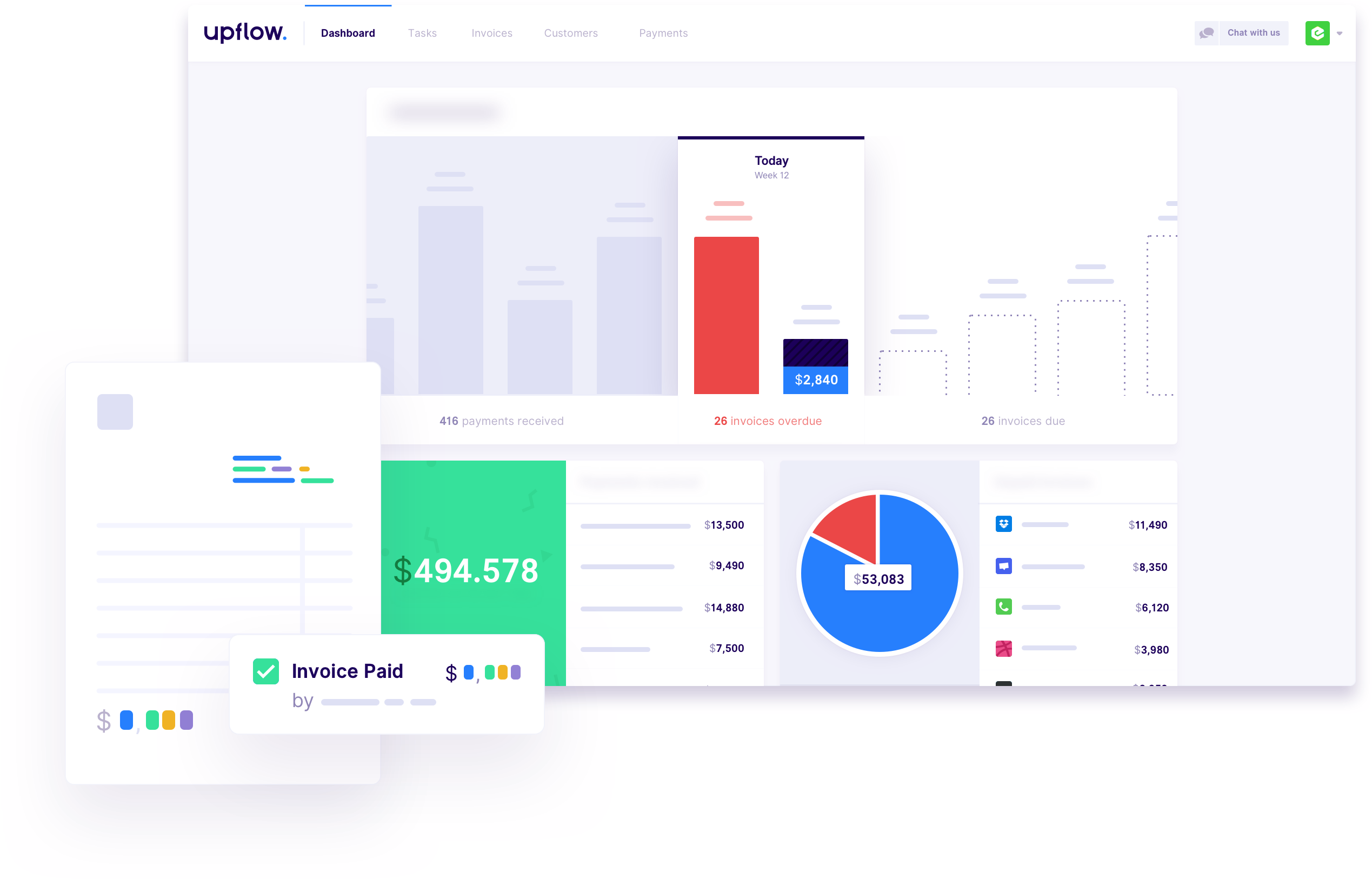The image size is (1372, 879).
Task: Navigate to the Invoices tab
Action: (x=490, y=33)
